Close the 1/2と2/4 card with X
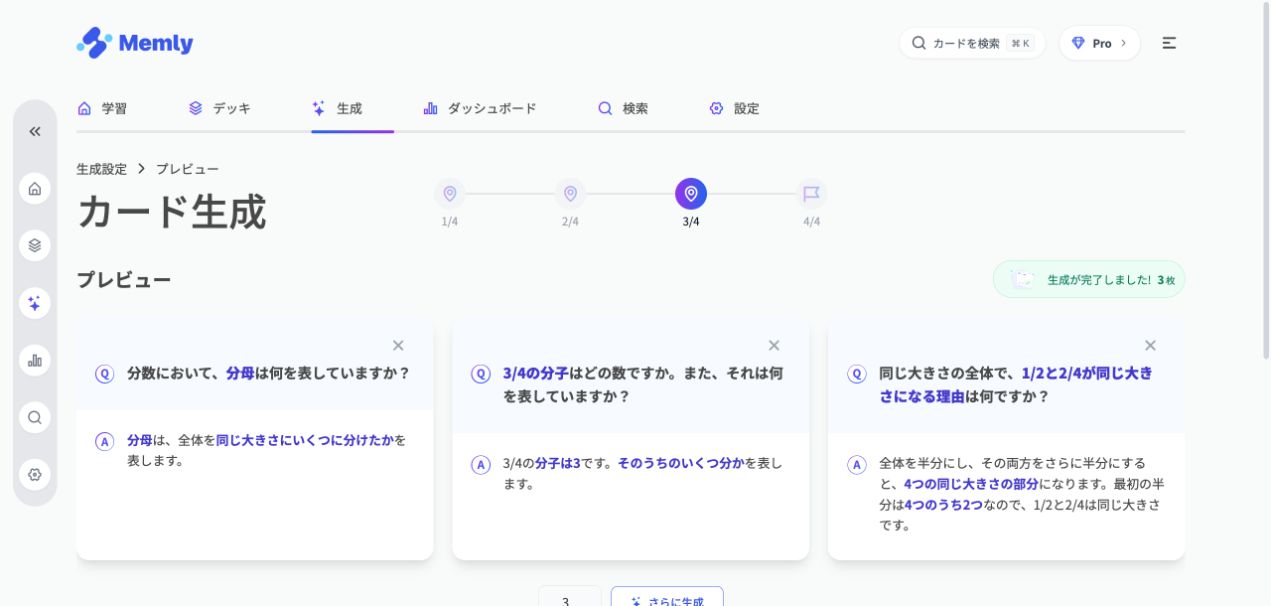This screenshot has width=1271, height=606. click(x=1150, y=345)
